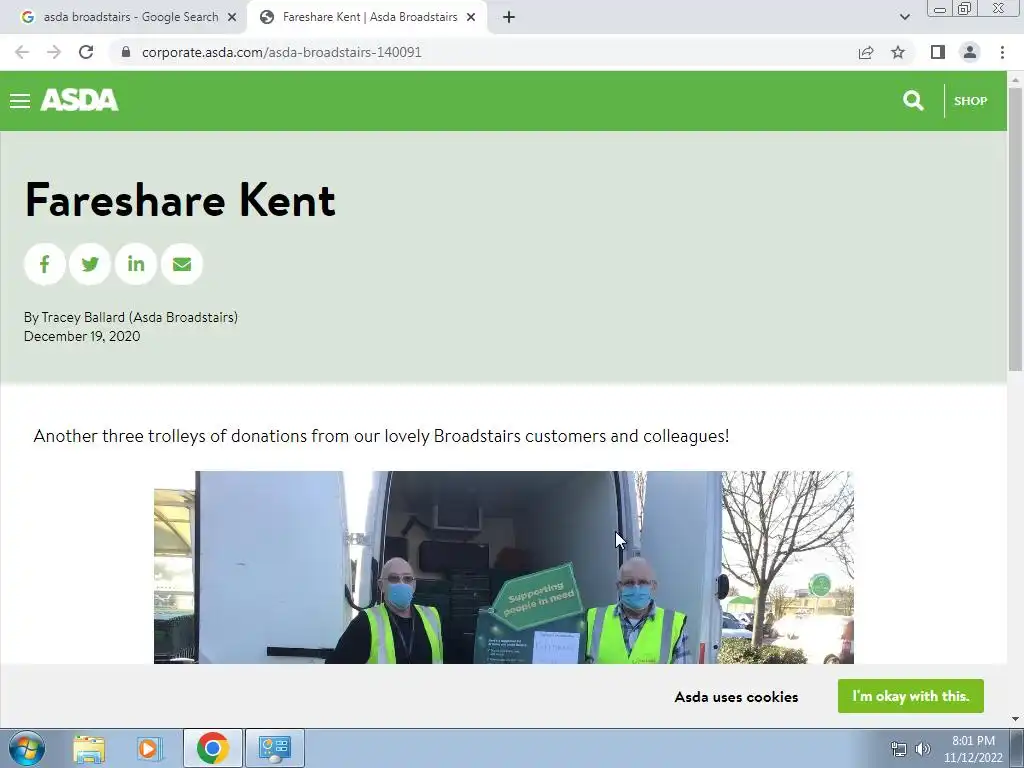
Task: Open Windows Media Player from taskbar
Action: [148, 748]
